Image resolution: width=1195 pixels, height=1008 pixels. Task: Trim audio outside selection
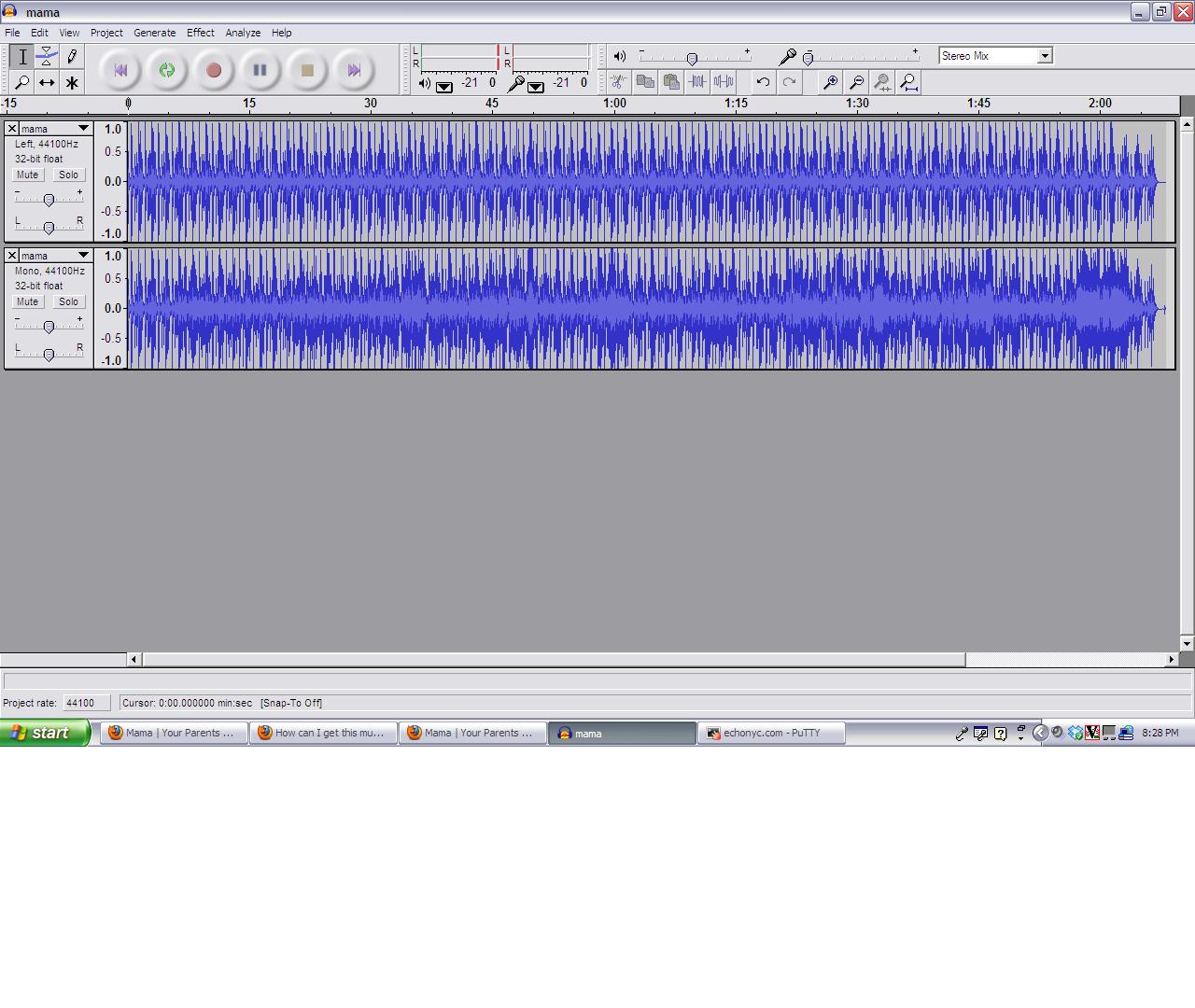point(697,82)
